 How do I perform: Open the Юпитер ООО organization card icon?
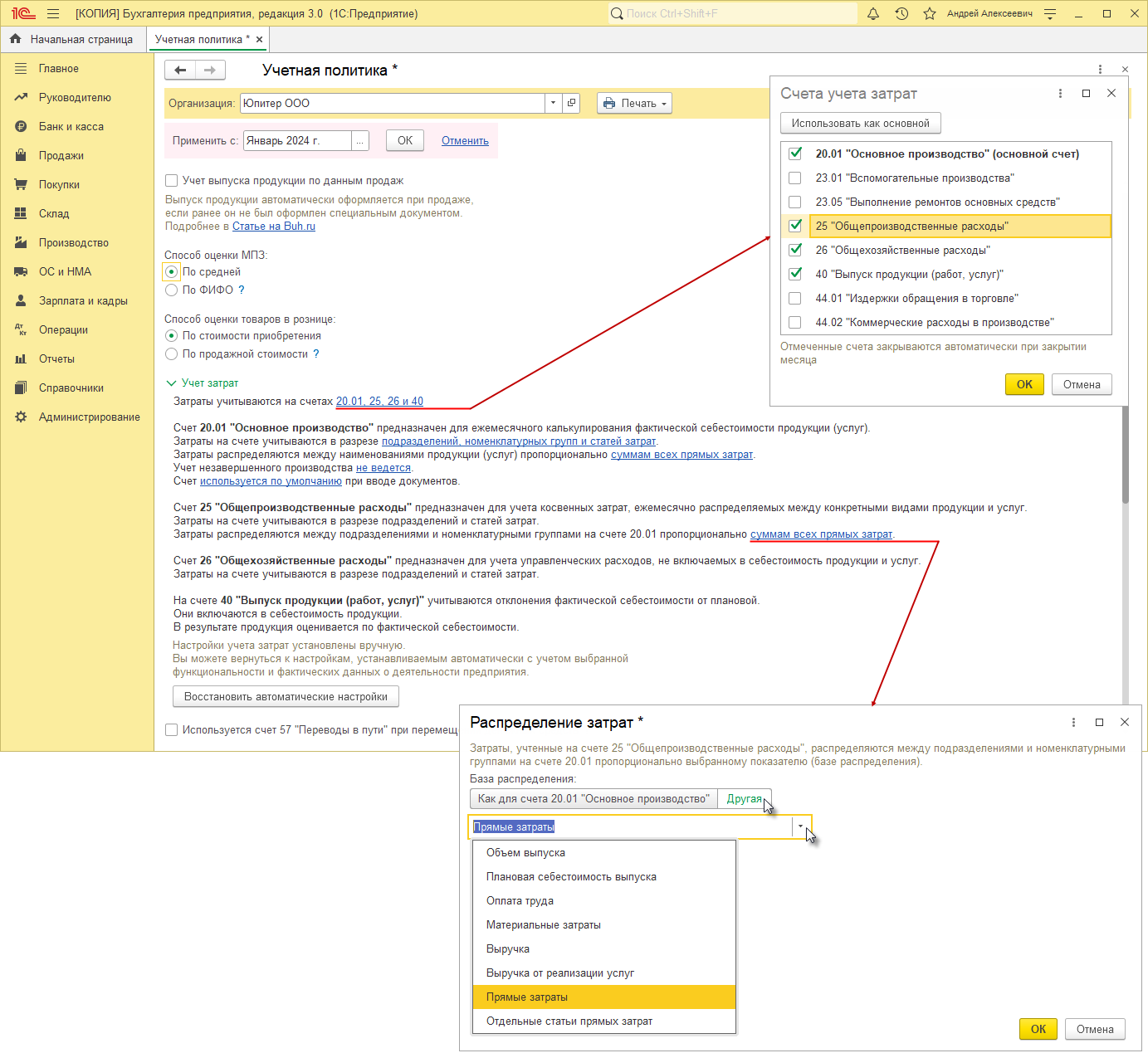[x=571, y=103]
